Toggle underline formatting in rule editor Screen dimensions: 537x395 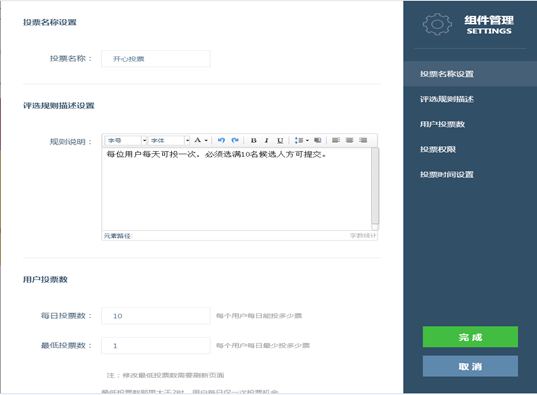click(280, 140)
